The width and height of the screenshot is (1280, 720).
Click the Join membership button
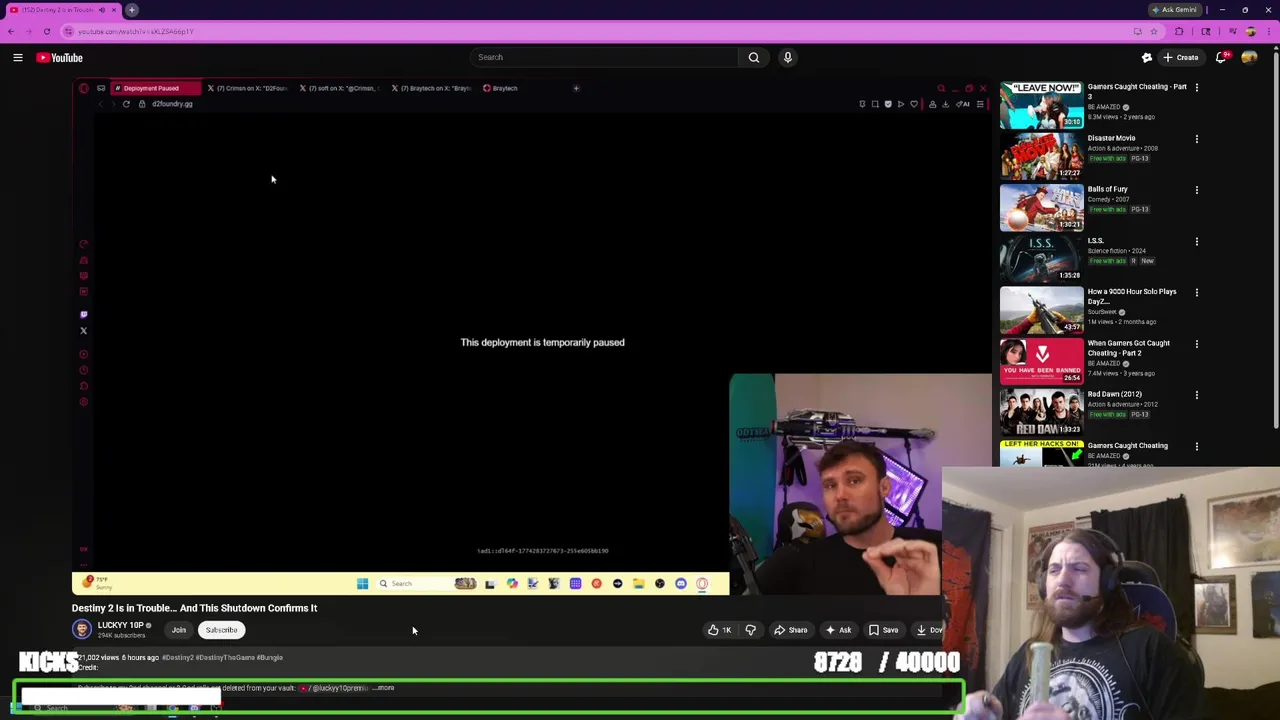(x=179, y=630)
